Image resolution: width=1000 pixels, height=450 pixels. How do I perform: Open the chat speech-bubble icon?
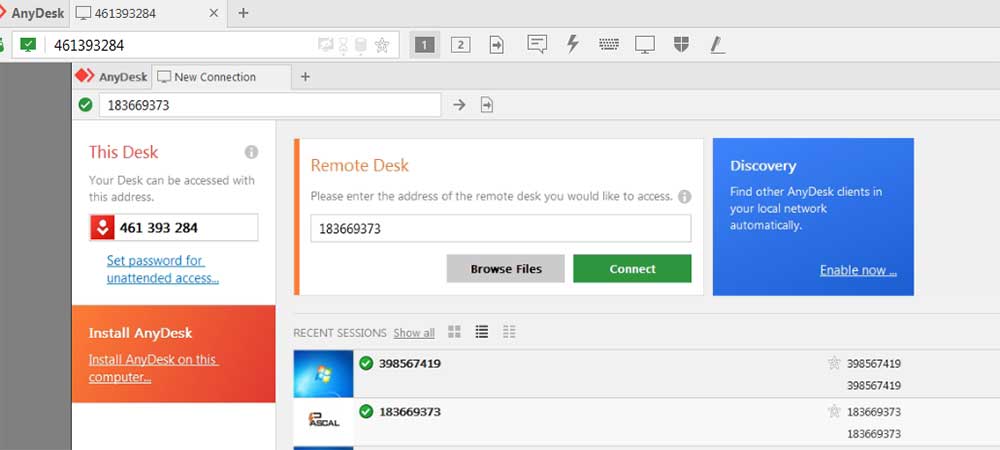537,44
